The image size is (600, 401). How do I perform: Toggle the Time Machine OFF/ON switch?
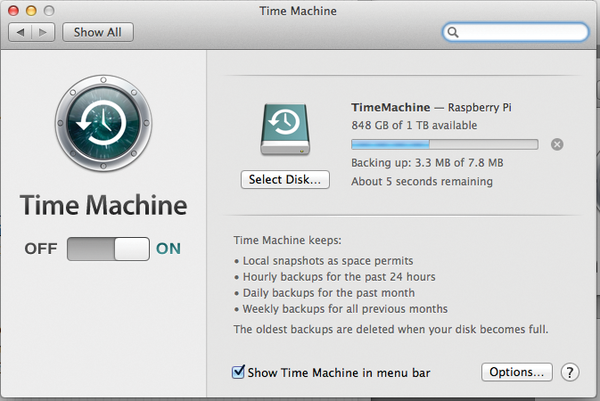point(108,249)
